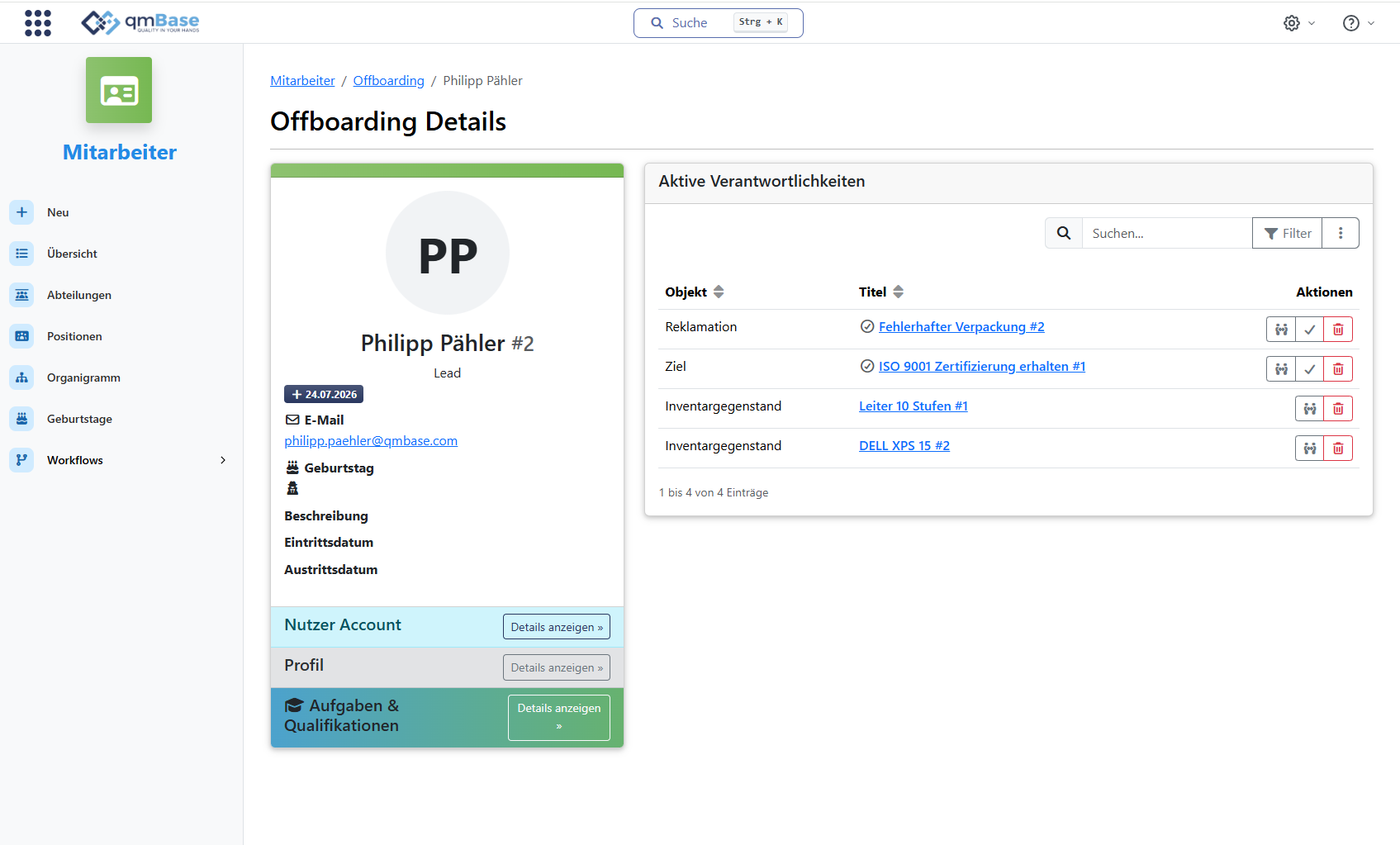Open philipp.paehler@qmbase.com email link
Viewport: 1400px width, 845px height.
tap(371, 441)
